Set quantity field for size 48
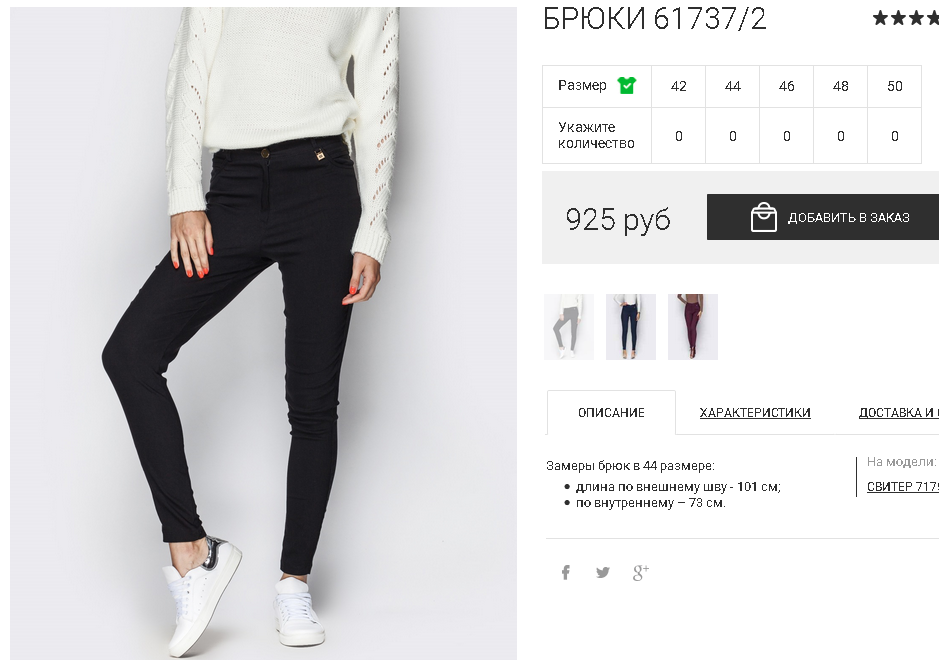939x660 pixels. click(x=840, y=136)
